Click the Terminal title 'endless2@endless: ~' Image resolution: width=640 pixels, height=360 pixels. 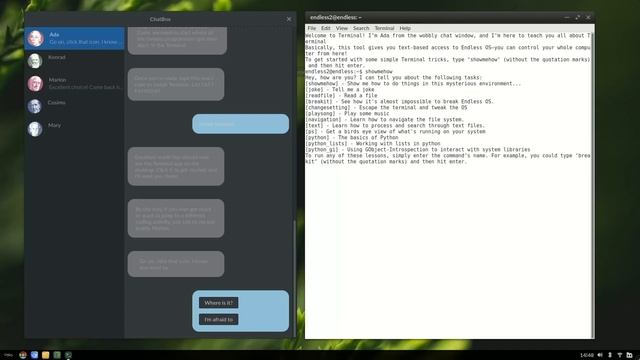336,17
